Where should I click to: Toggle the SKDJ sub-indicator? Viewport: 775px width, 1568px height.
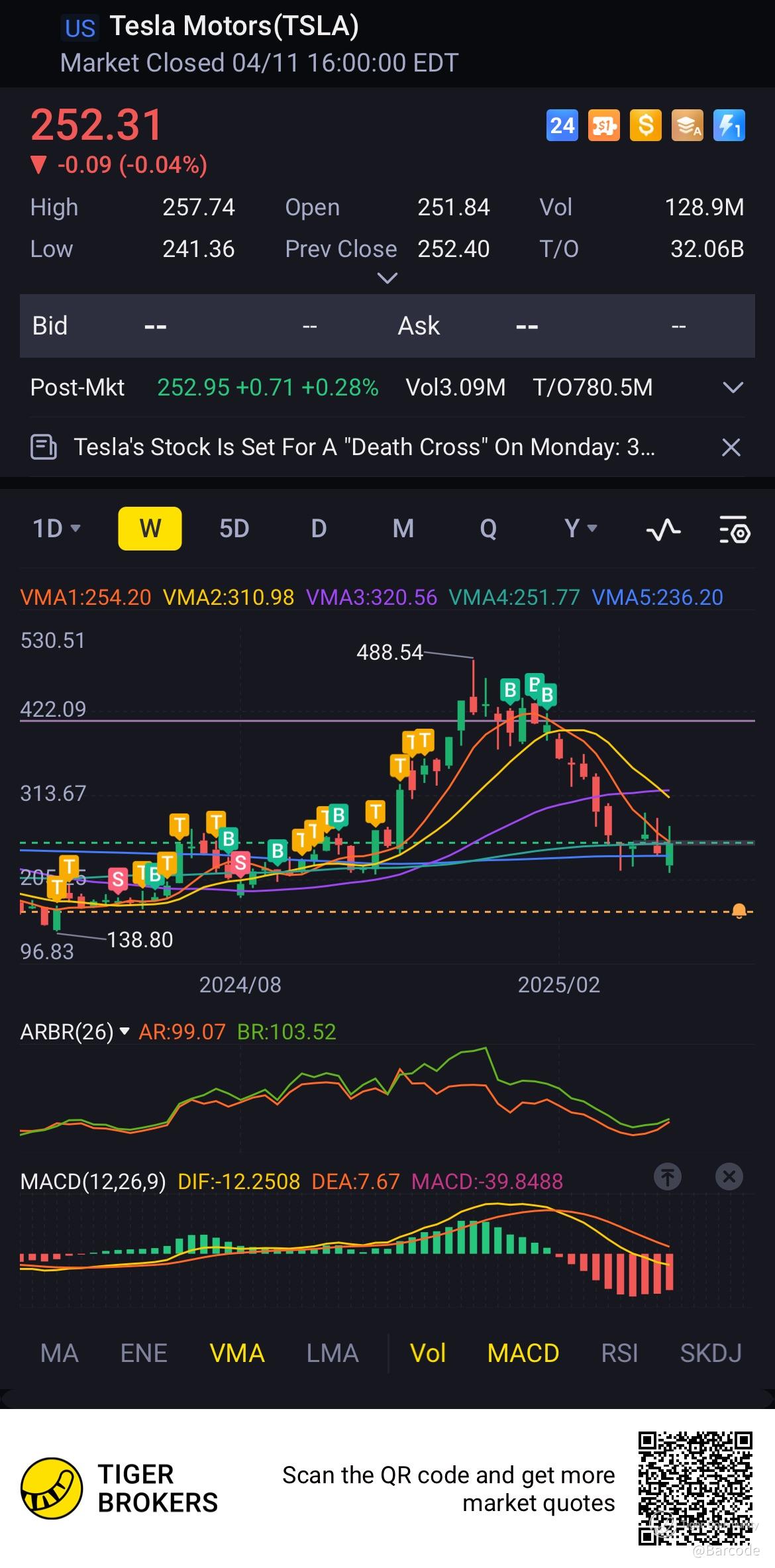711,1353
